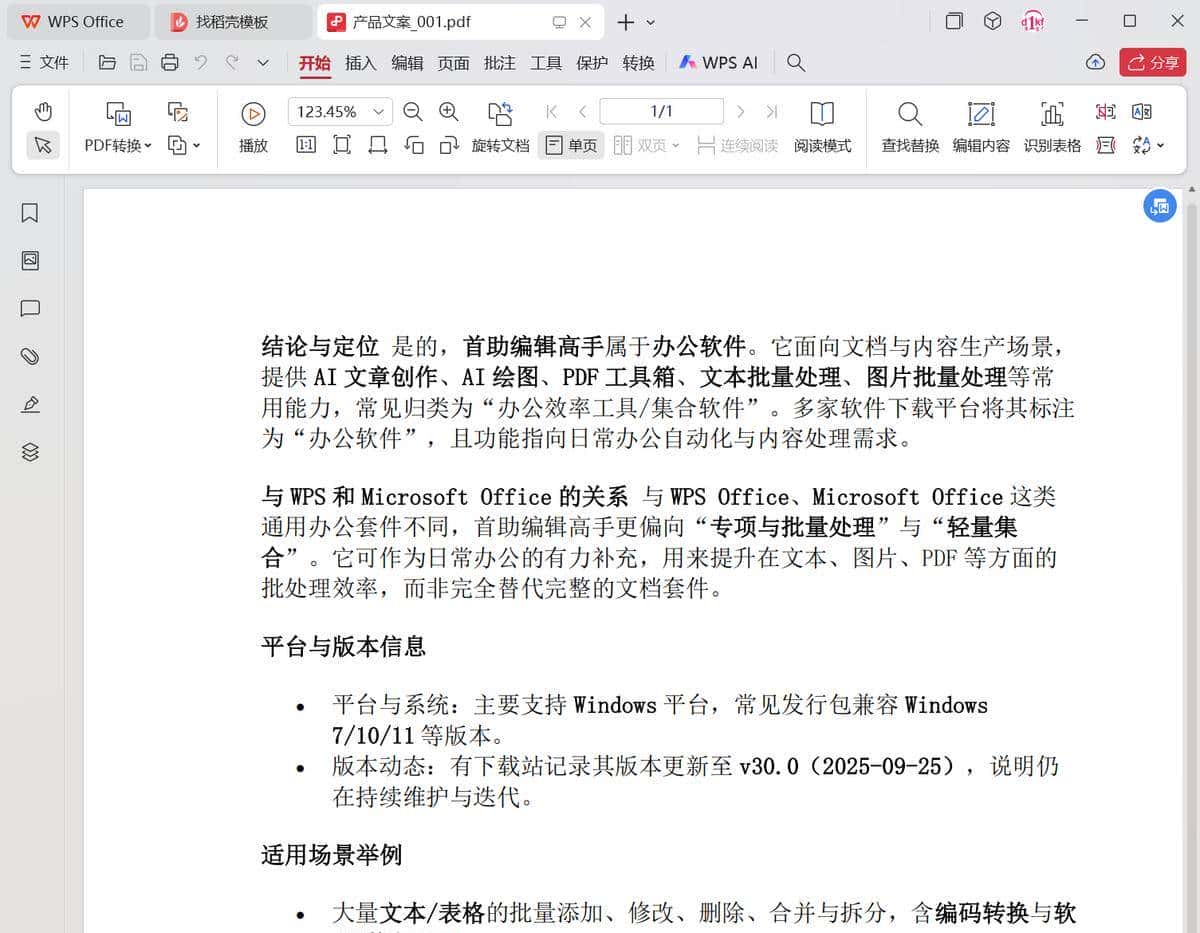Image resolution: width=1200 pixels, height=933 pixels.
Task: Zoom in using the magnifier plus icon
Action: click(x=449, y=112)
